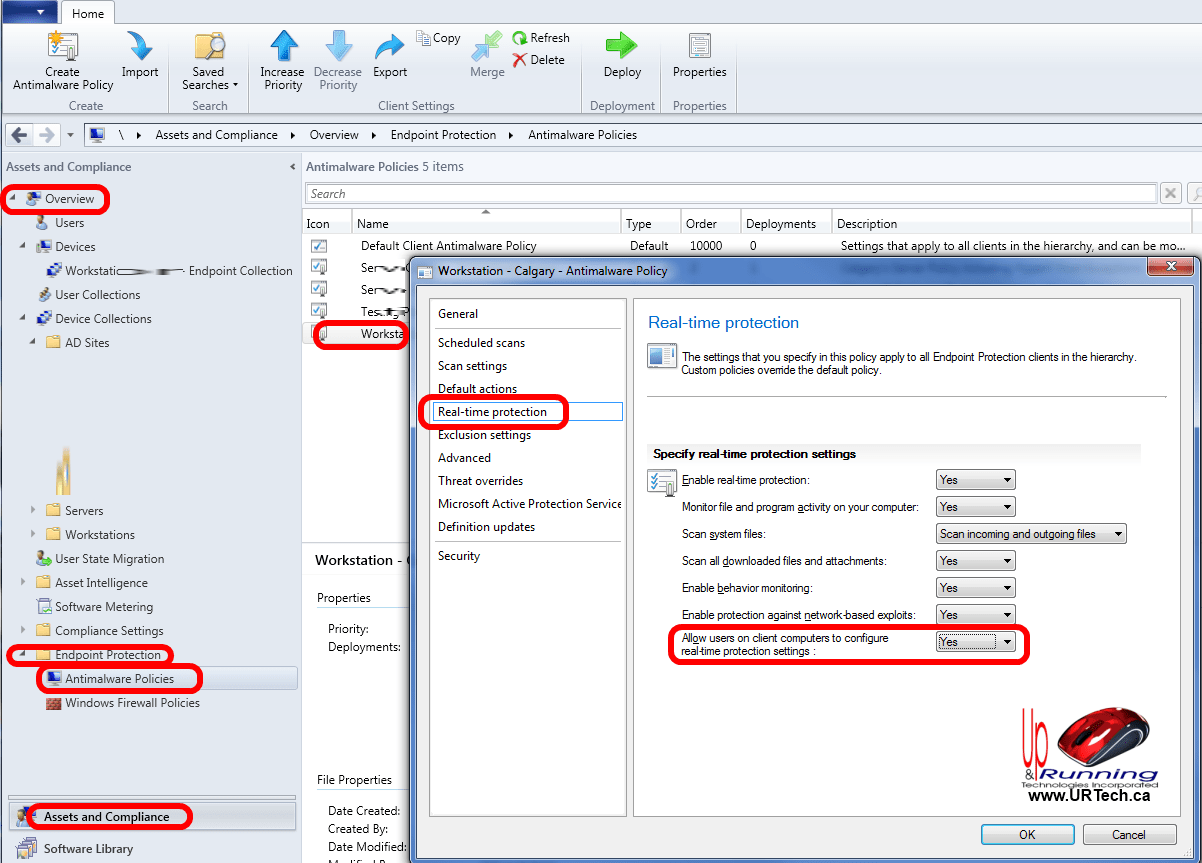
Task: Click the Deploy green arrow icon
Action: [x=622, y=48]
